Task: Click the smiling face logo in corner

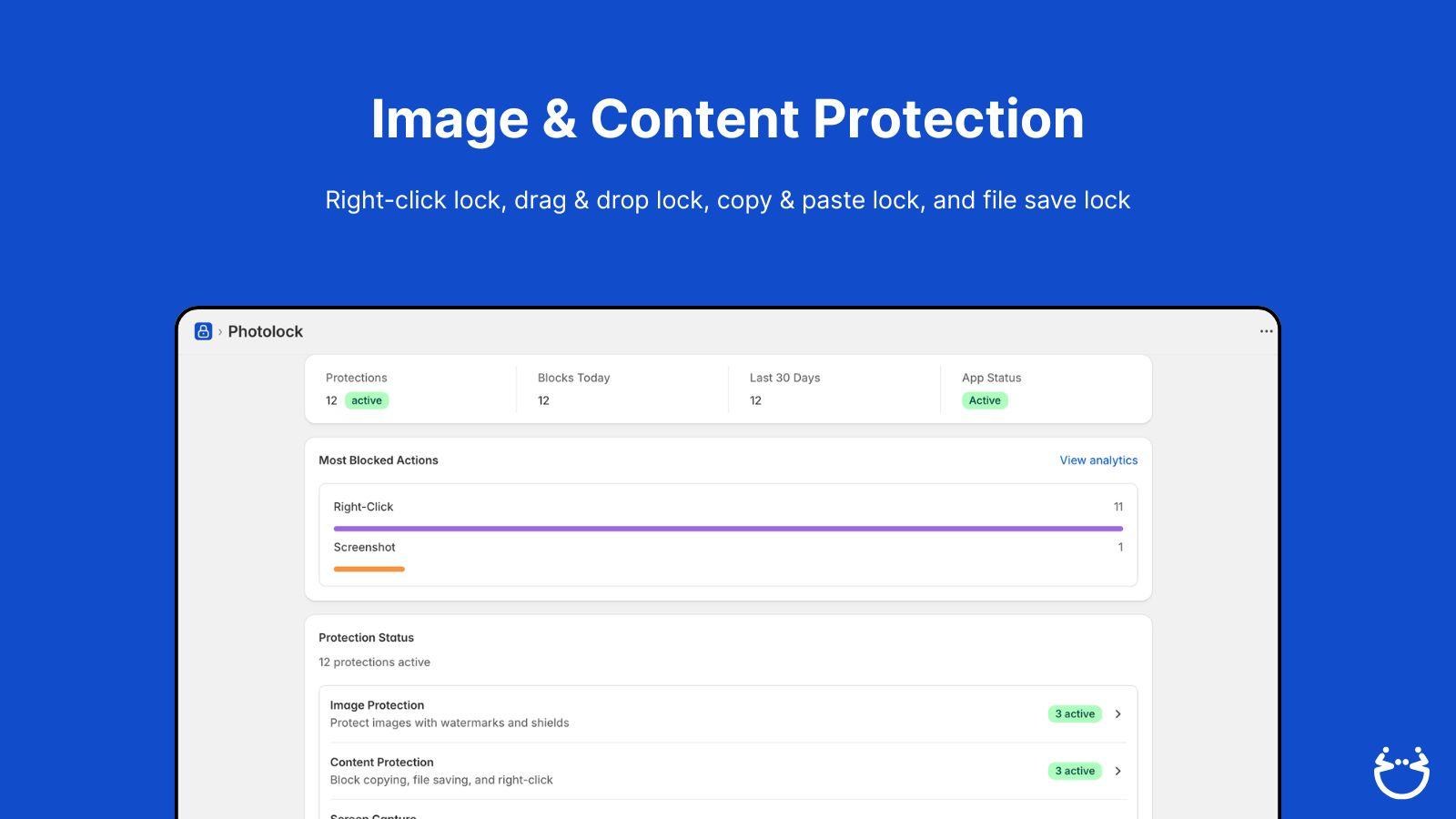Action: coord(1401,773)
